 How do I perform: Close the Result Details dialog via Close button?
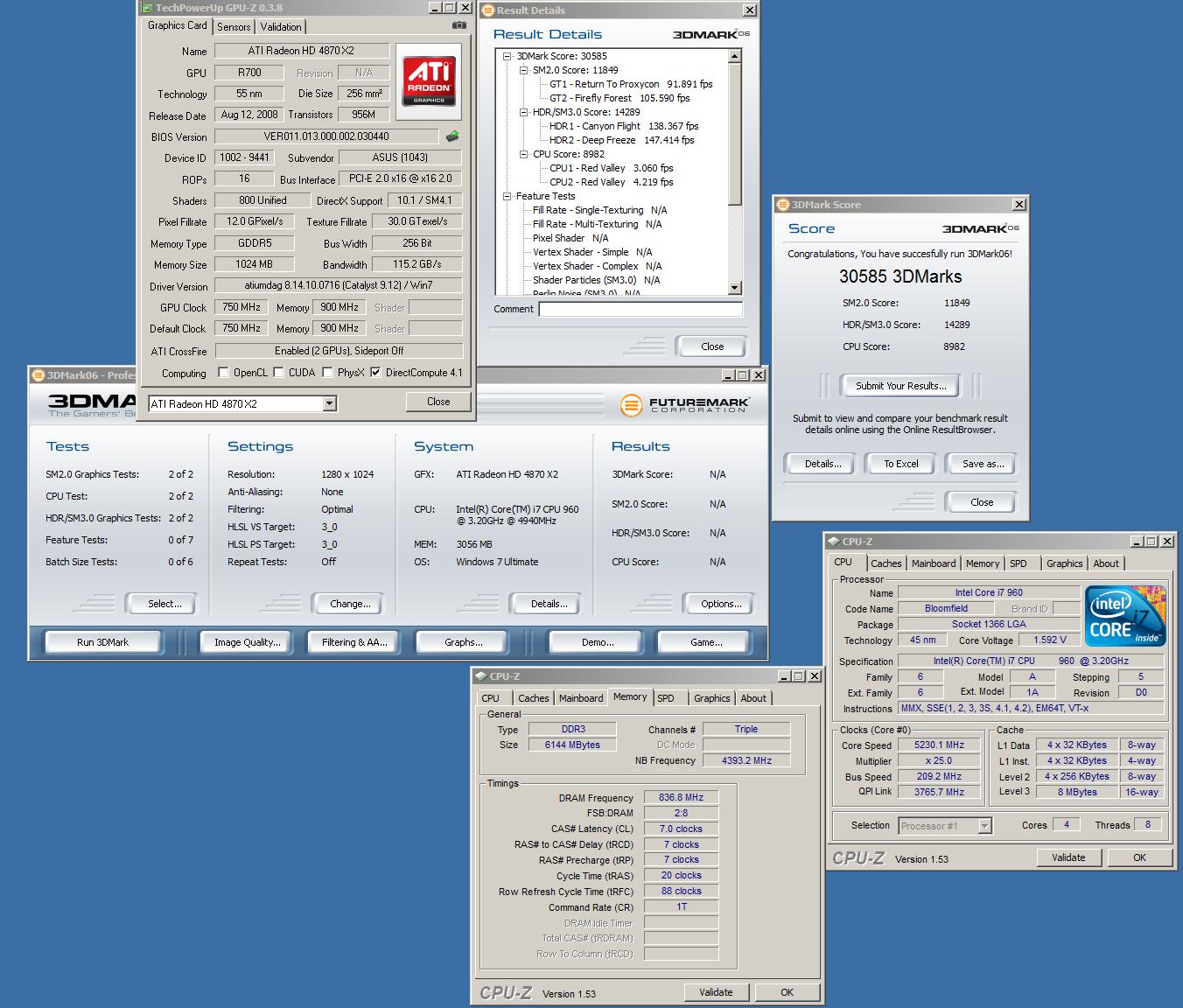click(712, 346)
